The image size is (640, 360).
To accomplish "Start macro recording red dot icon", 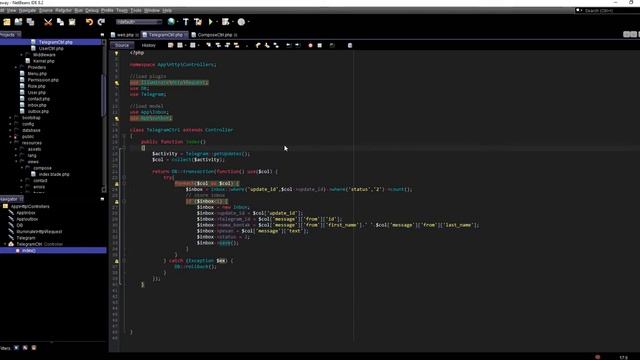I will [x=310, y=45].
